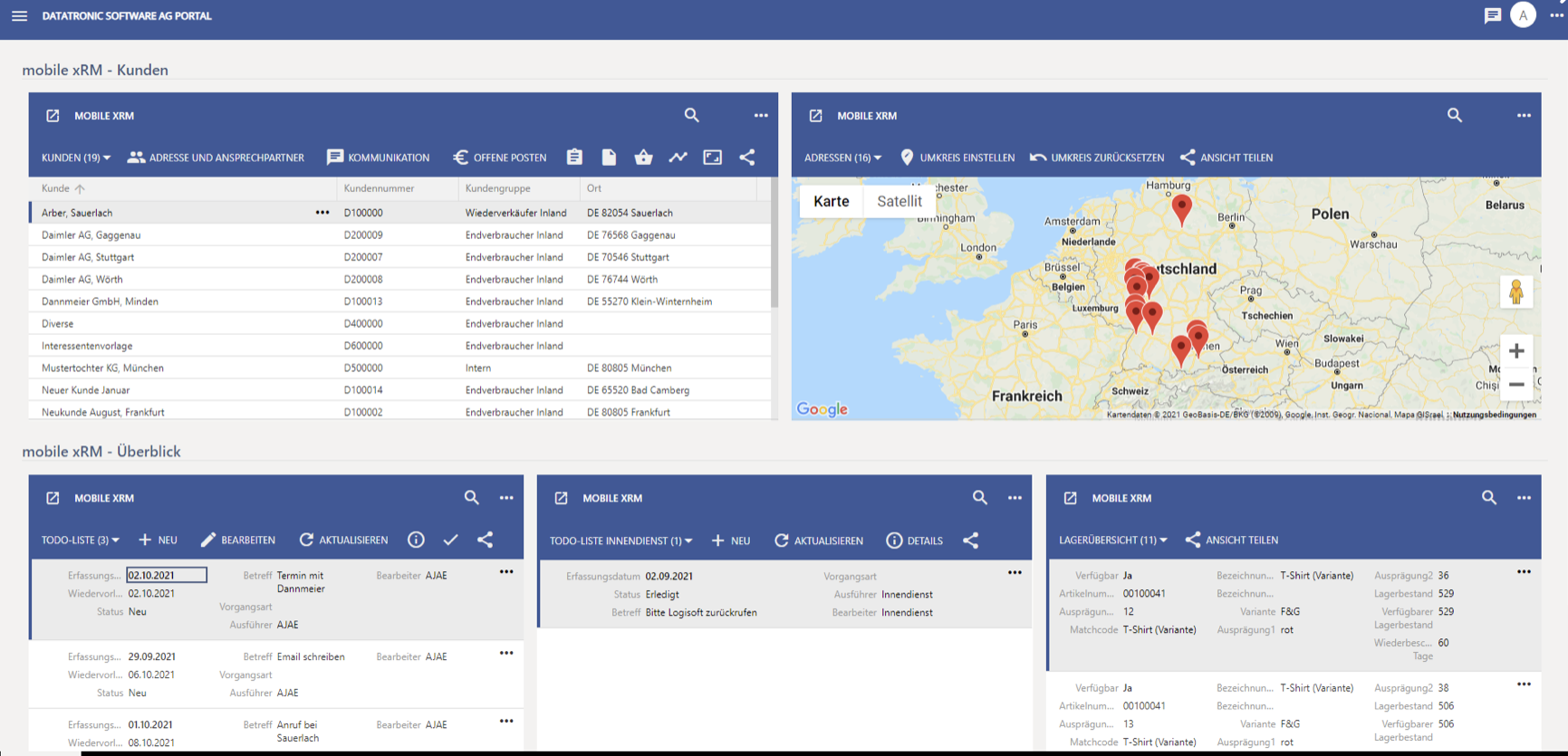Click the clipboard icon in Kunden toolbar

[574, 158]
